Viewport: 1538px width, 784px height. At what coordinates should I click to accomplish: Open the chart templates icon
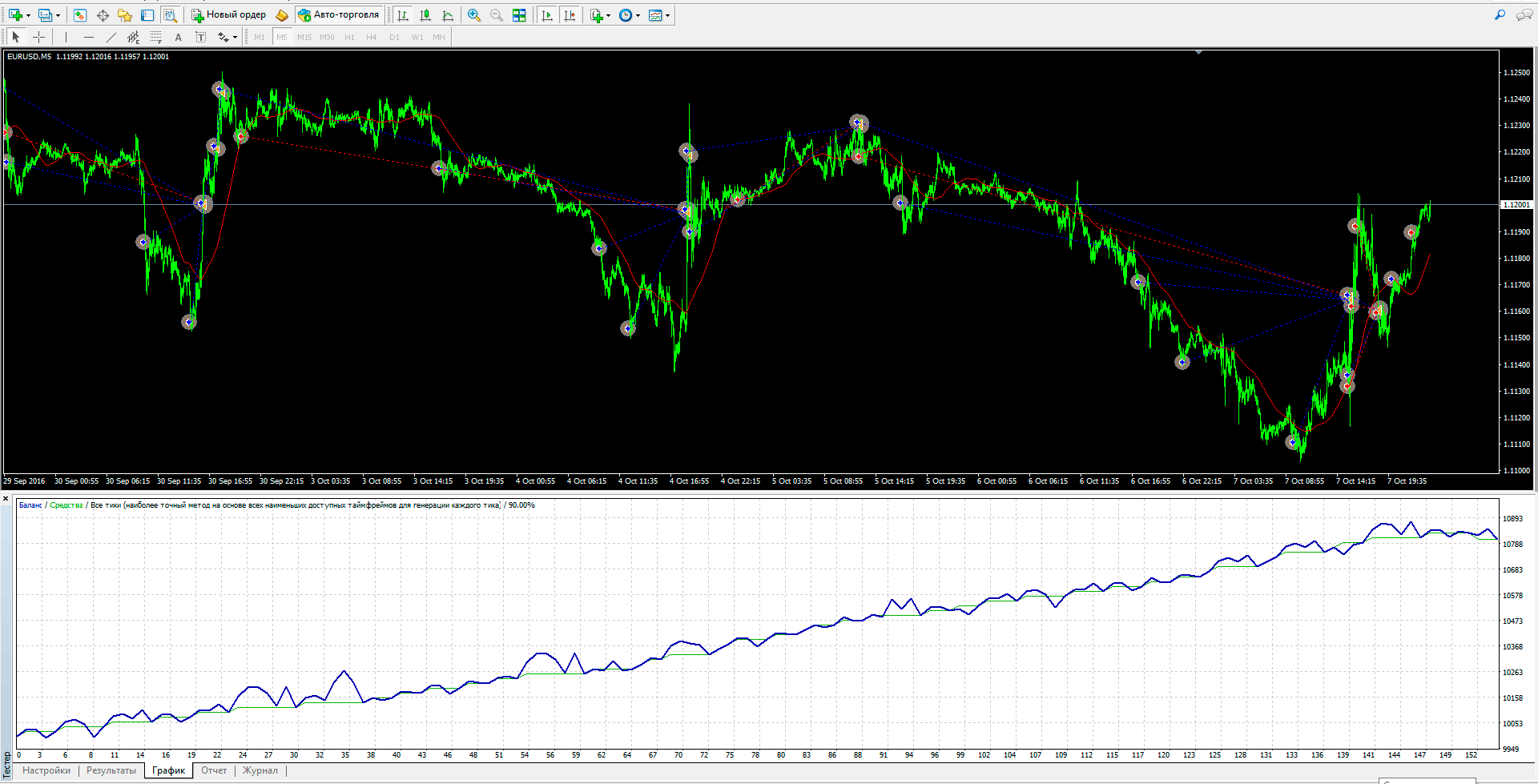pyautogui.click(x=655, y=15)
